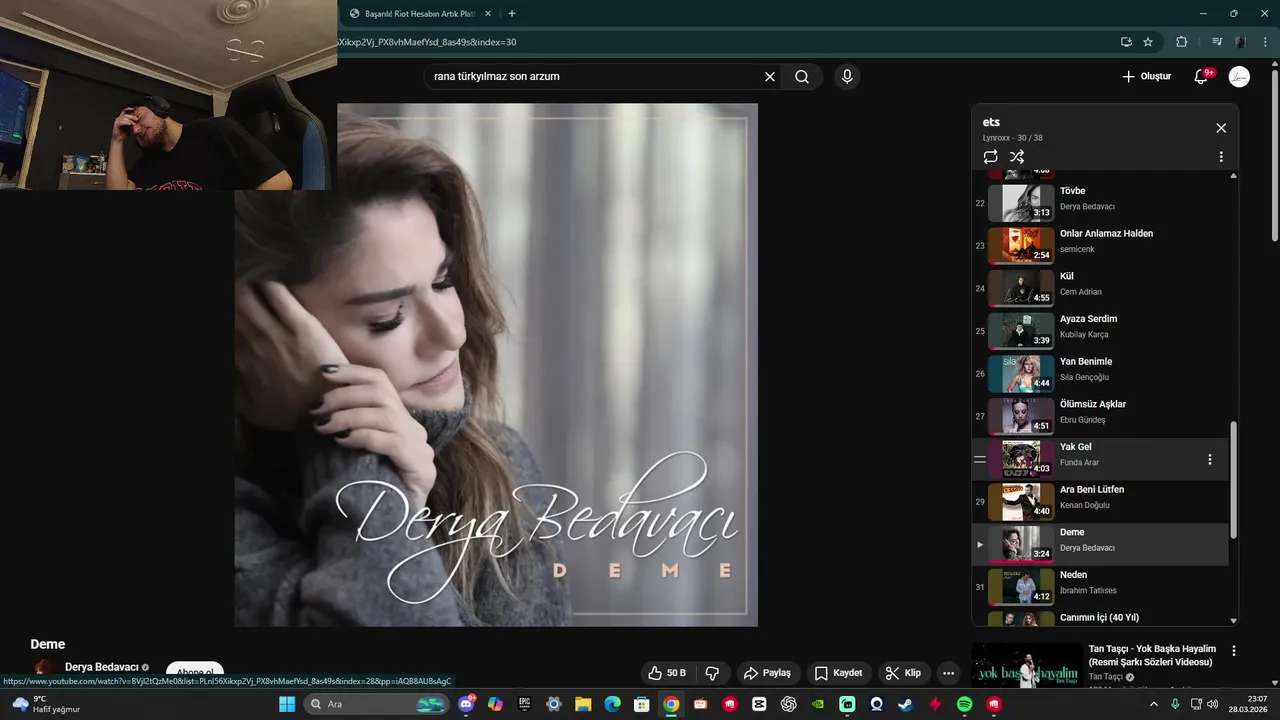Viewport: 1280px width, 720px height.
Task: Click the Paylaş share button
Action: coord(767,673)
